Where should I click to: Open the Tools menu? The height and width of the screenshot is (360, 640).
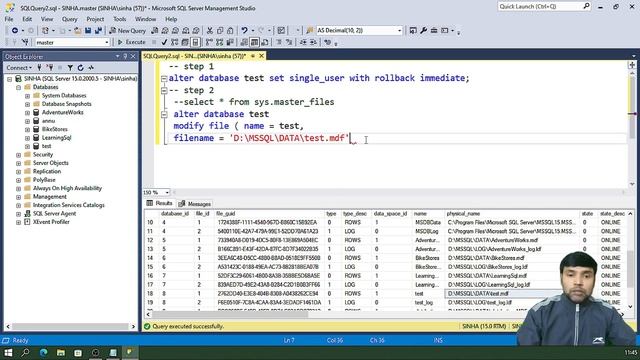pos(120,19)
